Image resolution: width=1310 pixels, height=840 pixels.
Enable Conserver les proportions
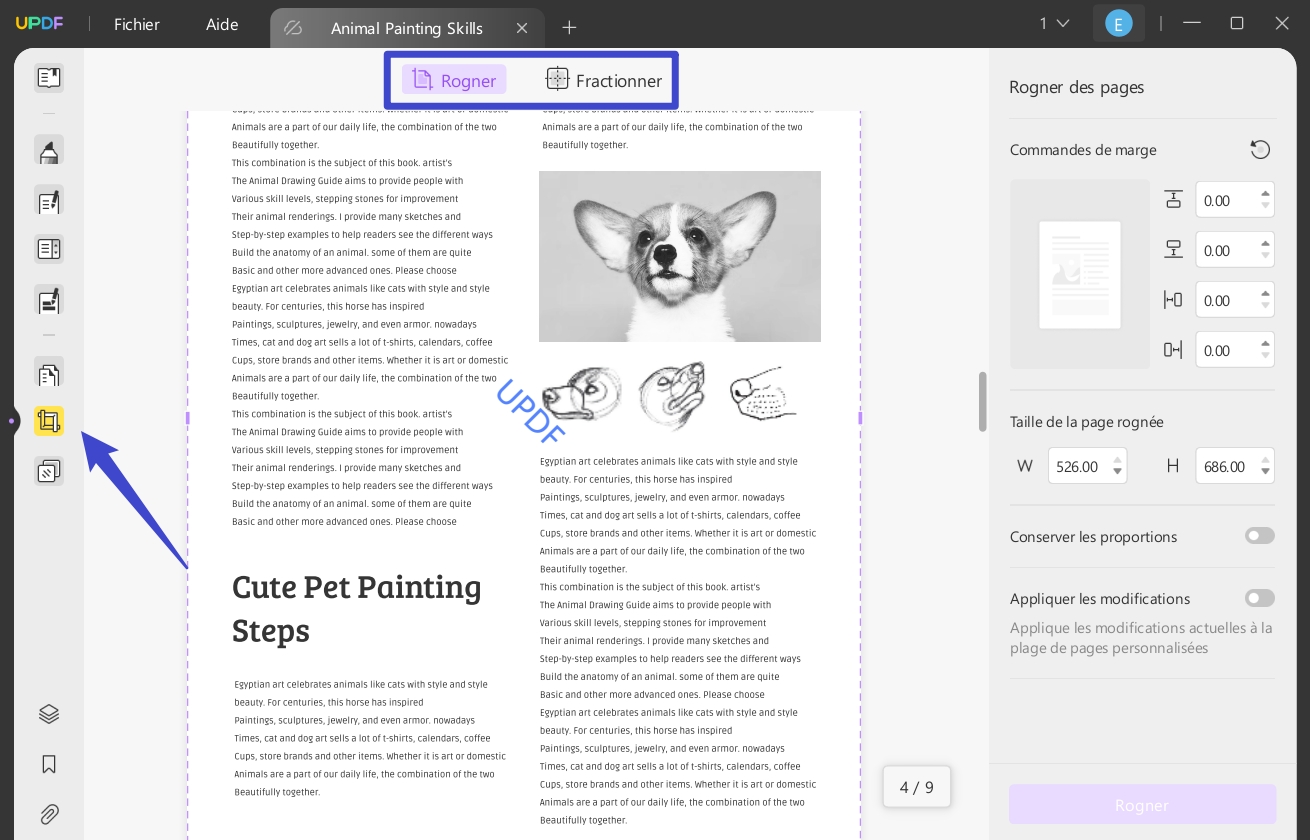(1259, 536)
